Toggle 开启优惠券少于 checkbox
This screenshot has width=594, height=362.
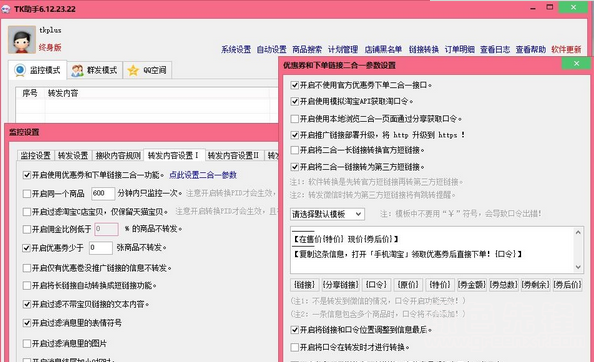pyautogui.click(x=27, y=248)
